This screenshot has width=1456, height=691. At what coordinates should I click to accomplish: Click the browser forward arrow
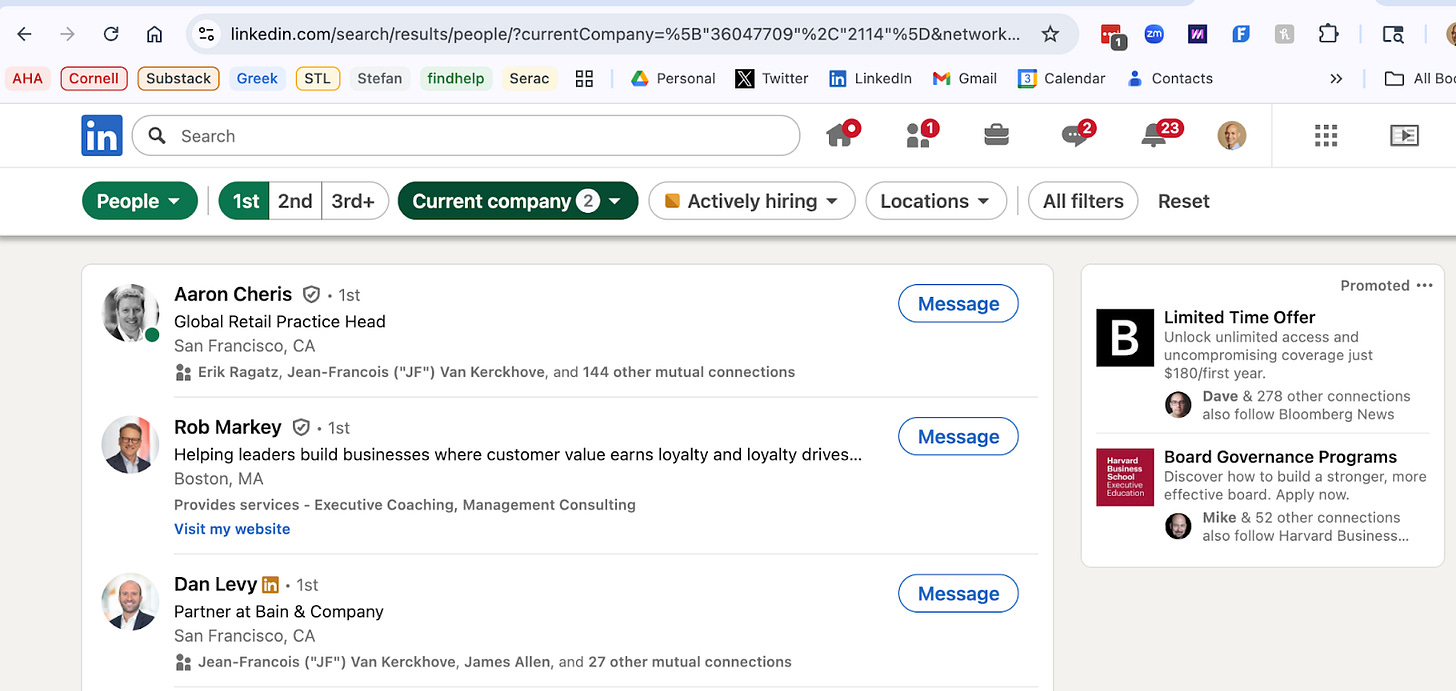(68, 34)
